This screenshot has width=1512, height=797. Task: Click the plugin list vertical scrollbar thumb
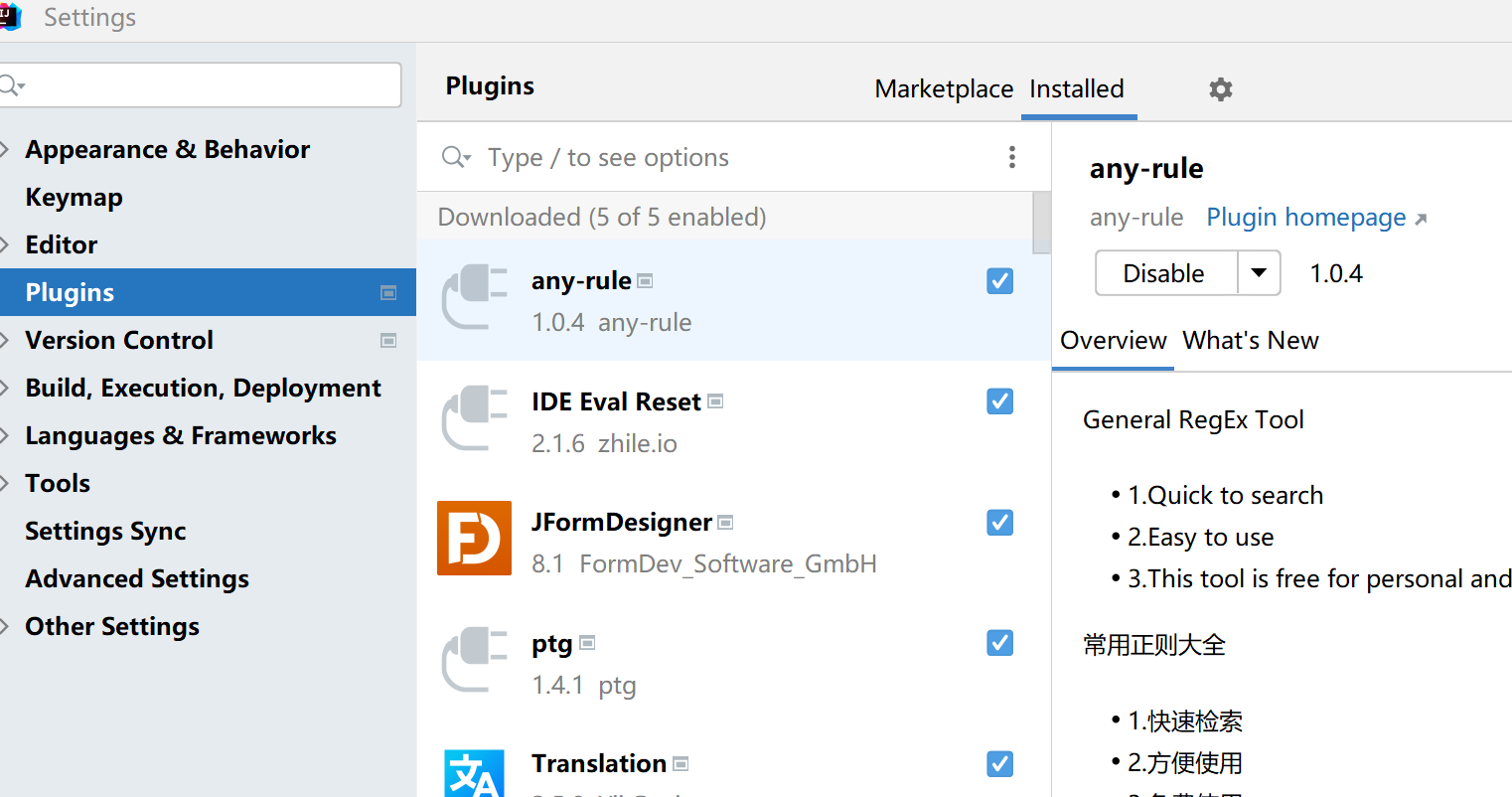point(1041,223)
